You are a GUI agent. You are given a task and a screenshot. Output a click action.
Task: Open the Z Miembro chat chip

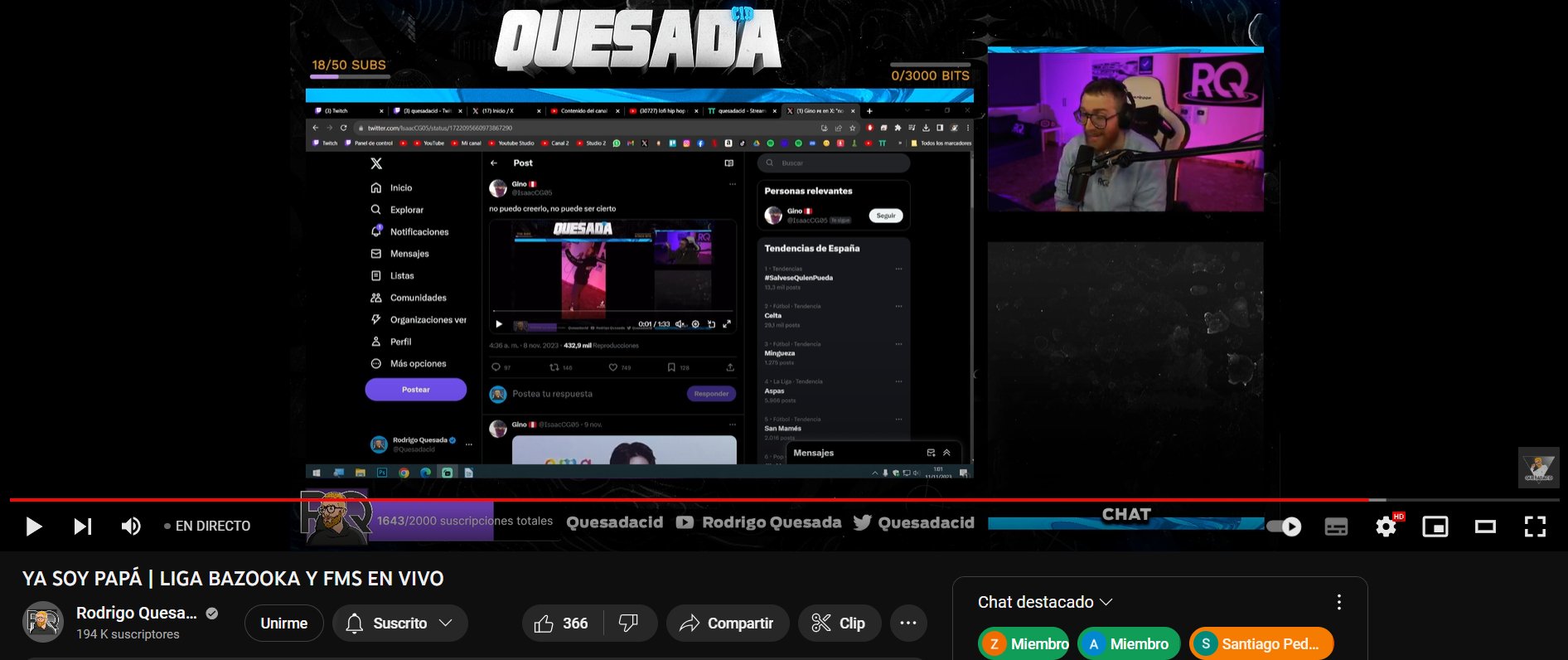click(x=1024, y=644)
